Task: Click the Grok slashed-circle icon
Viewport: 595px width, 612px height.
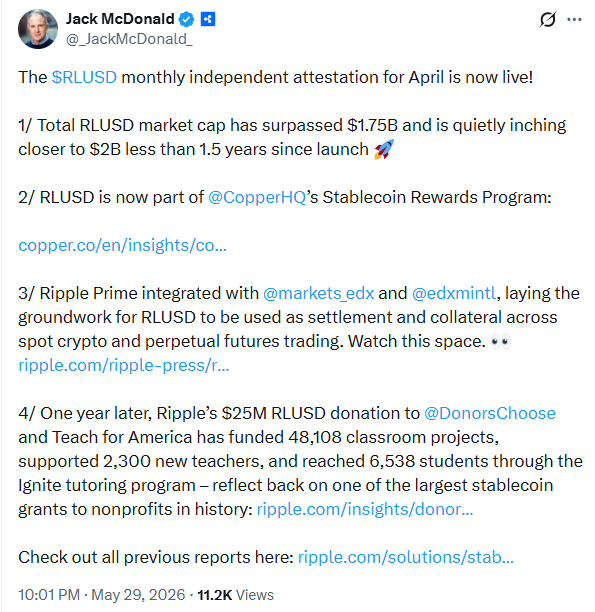Action: click(547, 20)
